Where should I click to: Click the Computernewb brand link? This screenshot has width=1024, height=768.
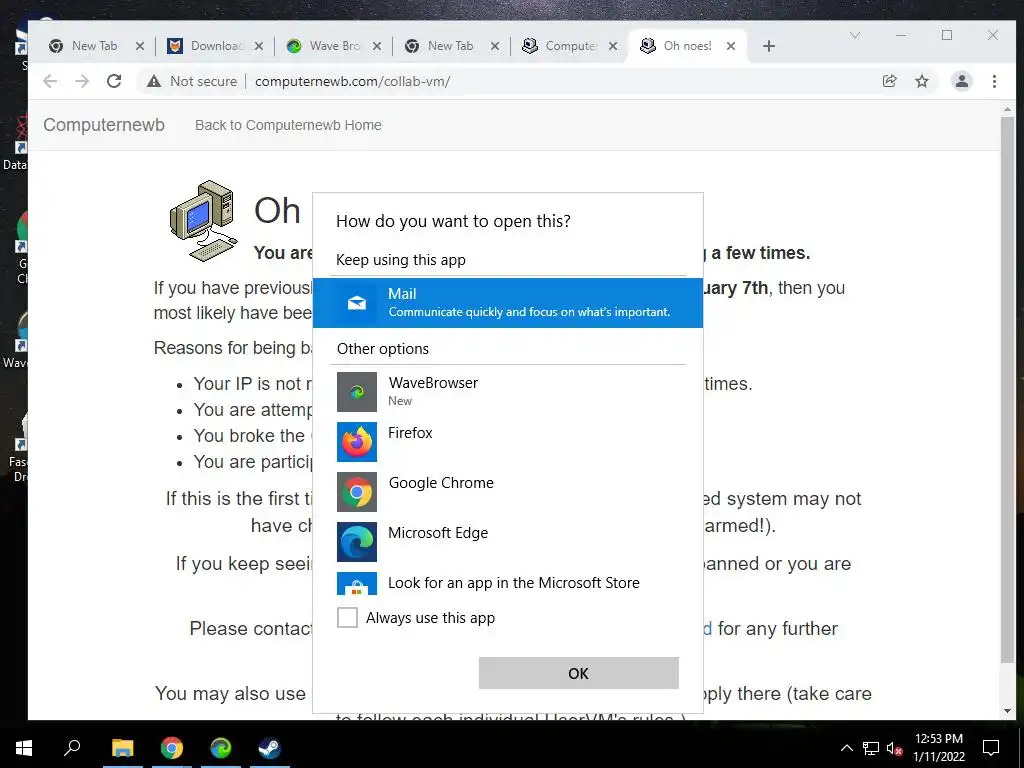(104, 125)
